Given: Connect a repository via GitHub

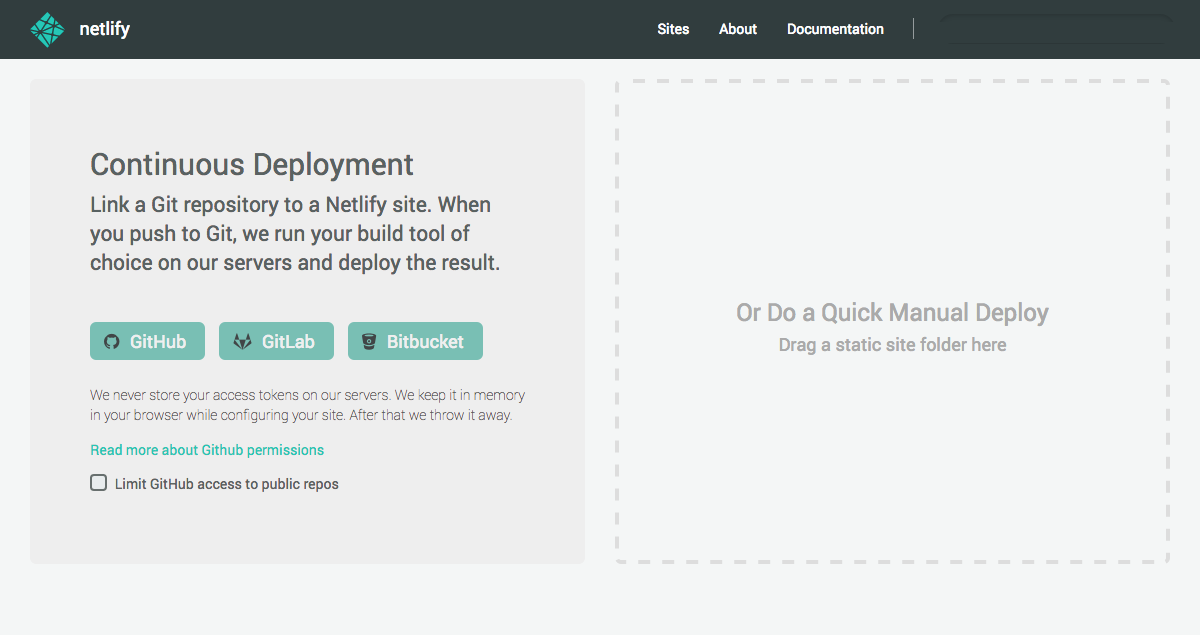Looking at the screenshot, I should coord(147,341).
